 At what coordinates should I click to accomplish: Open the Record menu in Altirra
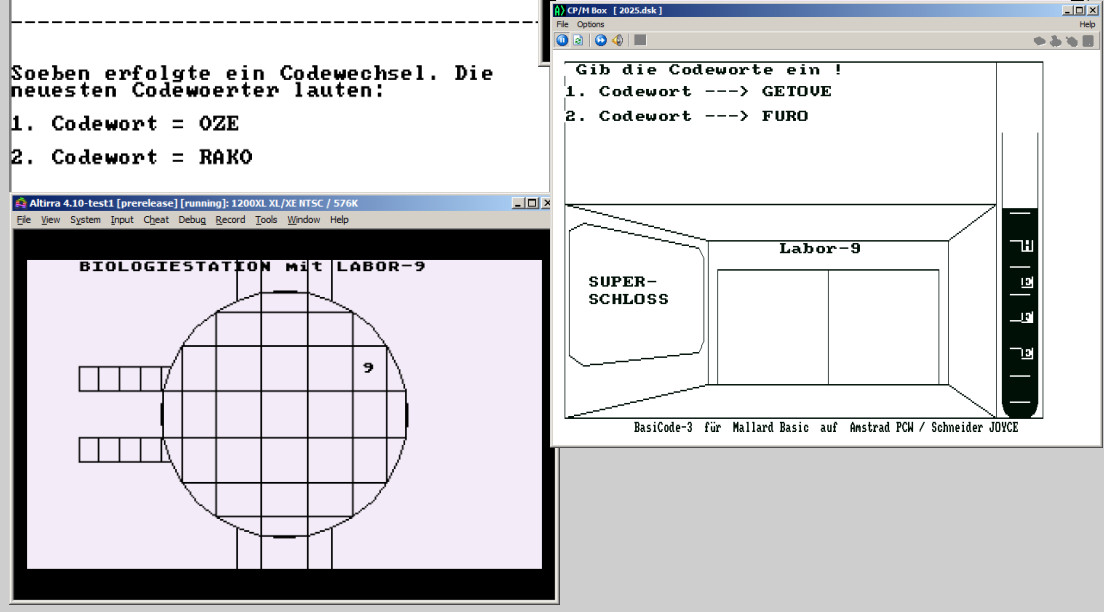pyautogui.click(x=230, y=220)
